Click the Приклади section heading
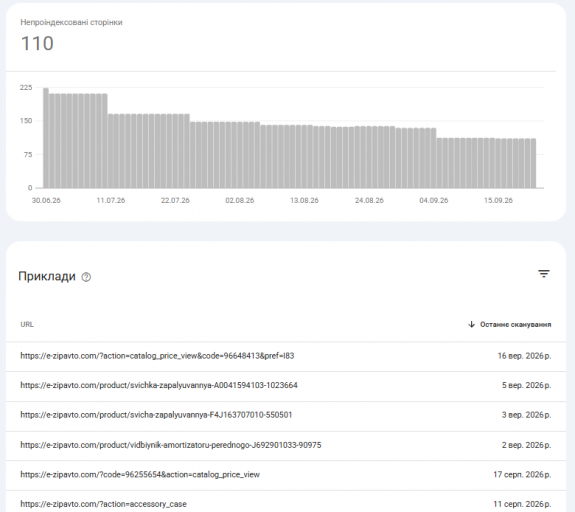The height and width of the screenshot is (512, 575). 47,276
